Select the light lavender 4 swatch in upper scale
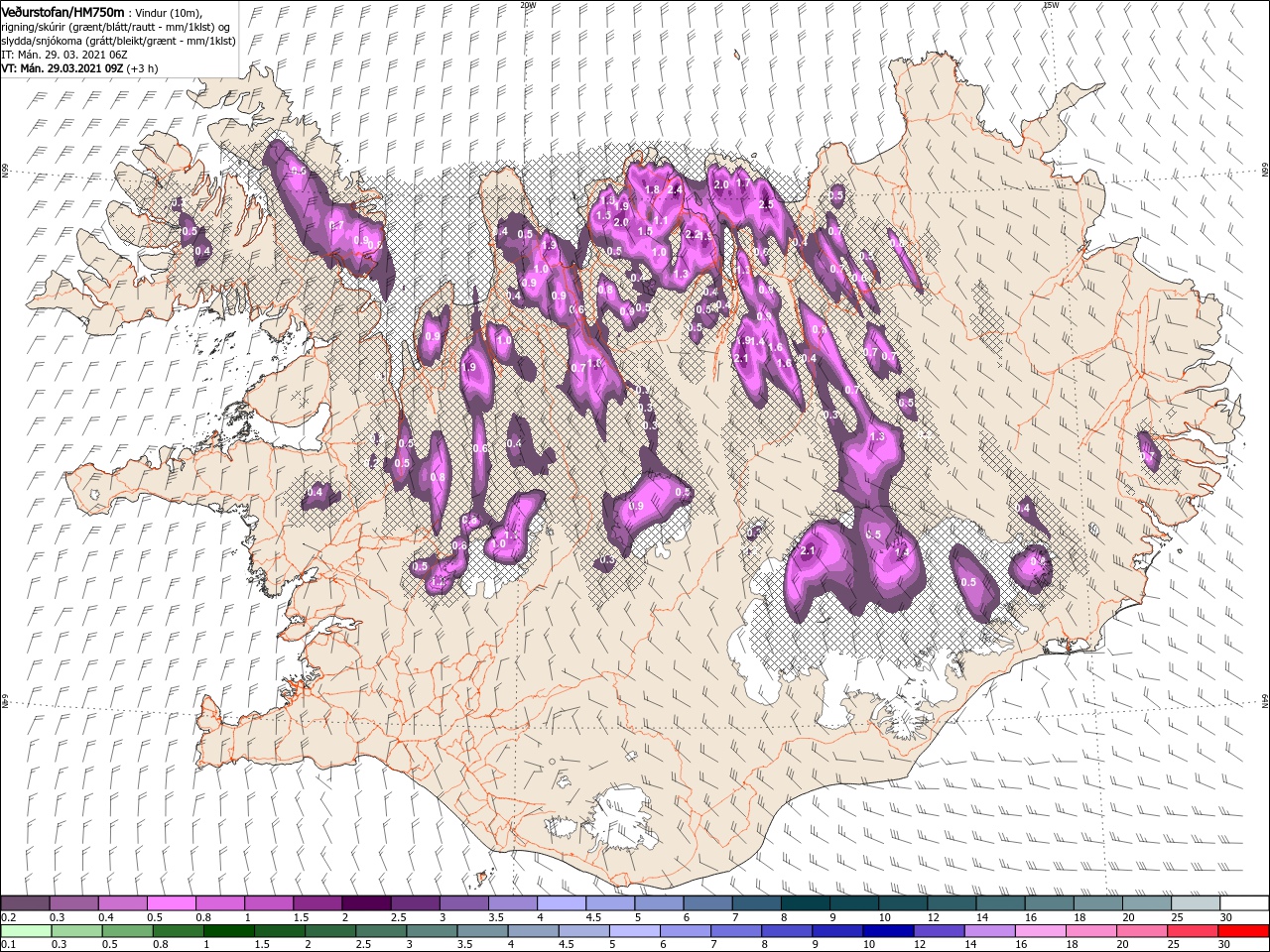The width and height of the screenshot is (1270, 952). click(x=561, y=903)
